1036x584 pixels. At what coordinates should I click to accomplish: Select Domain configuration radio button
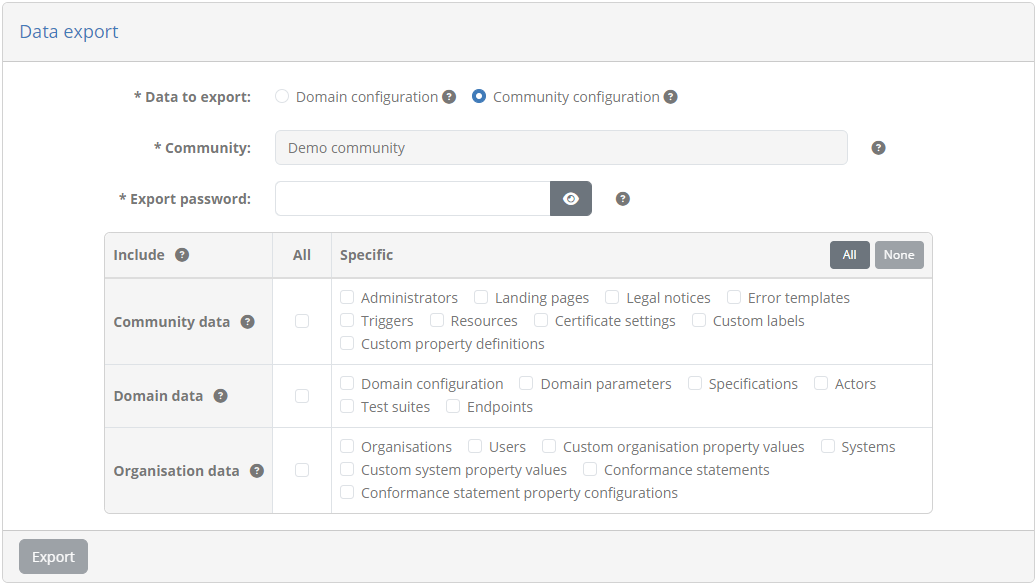[282, 96]
